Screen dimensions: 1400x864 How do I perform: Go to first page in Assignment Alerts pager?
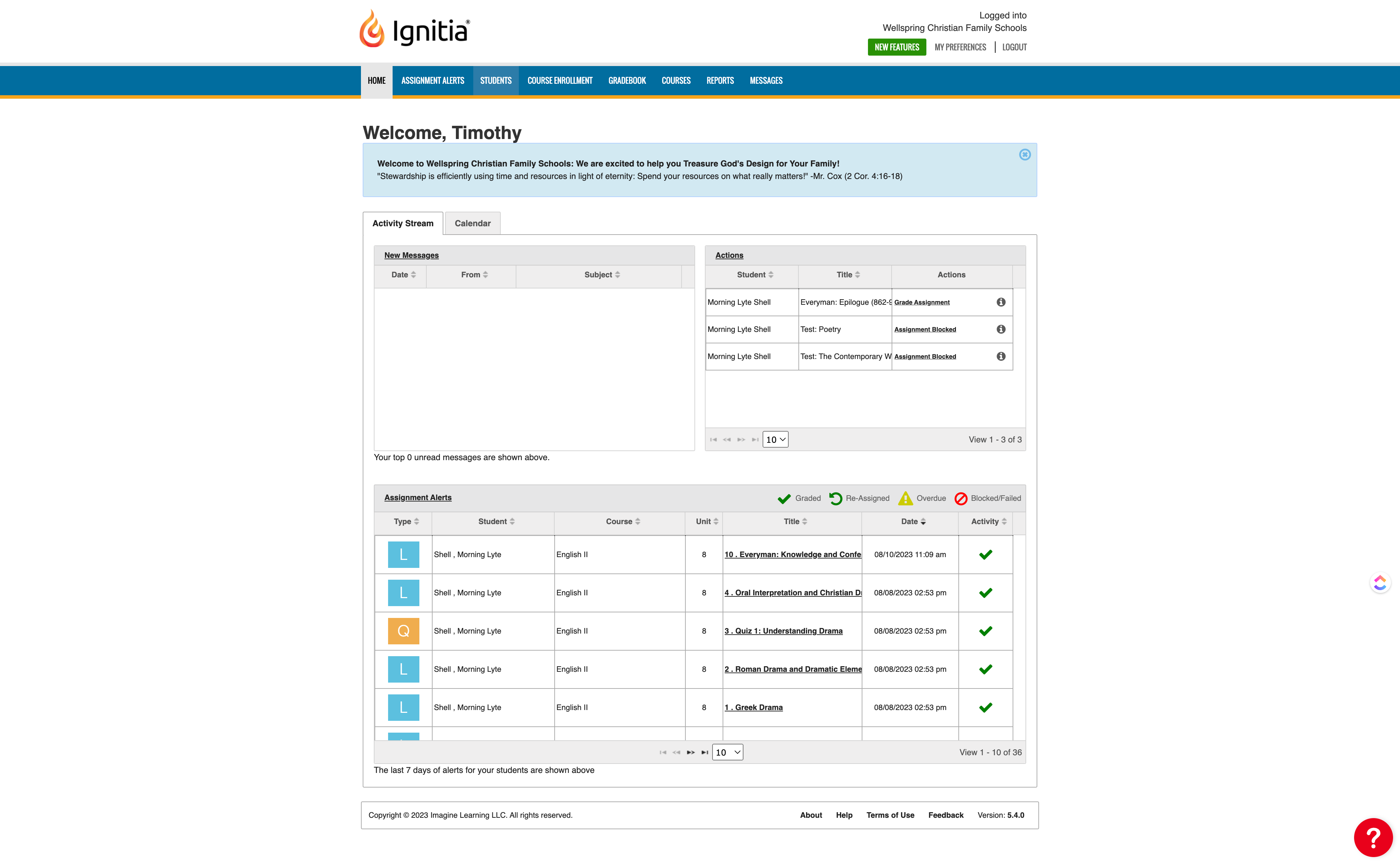(x=662, y=752)
